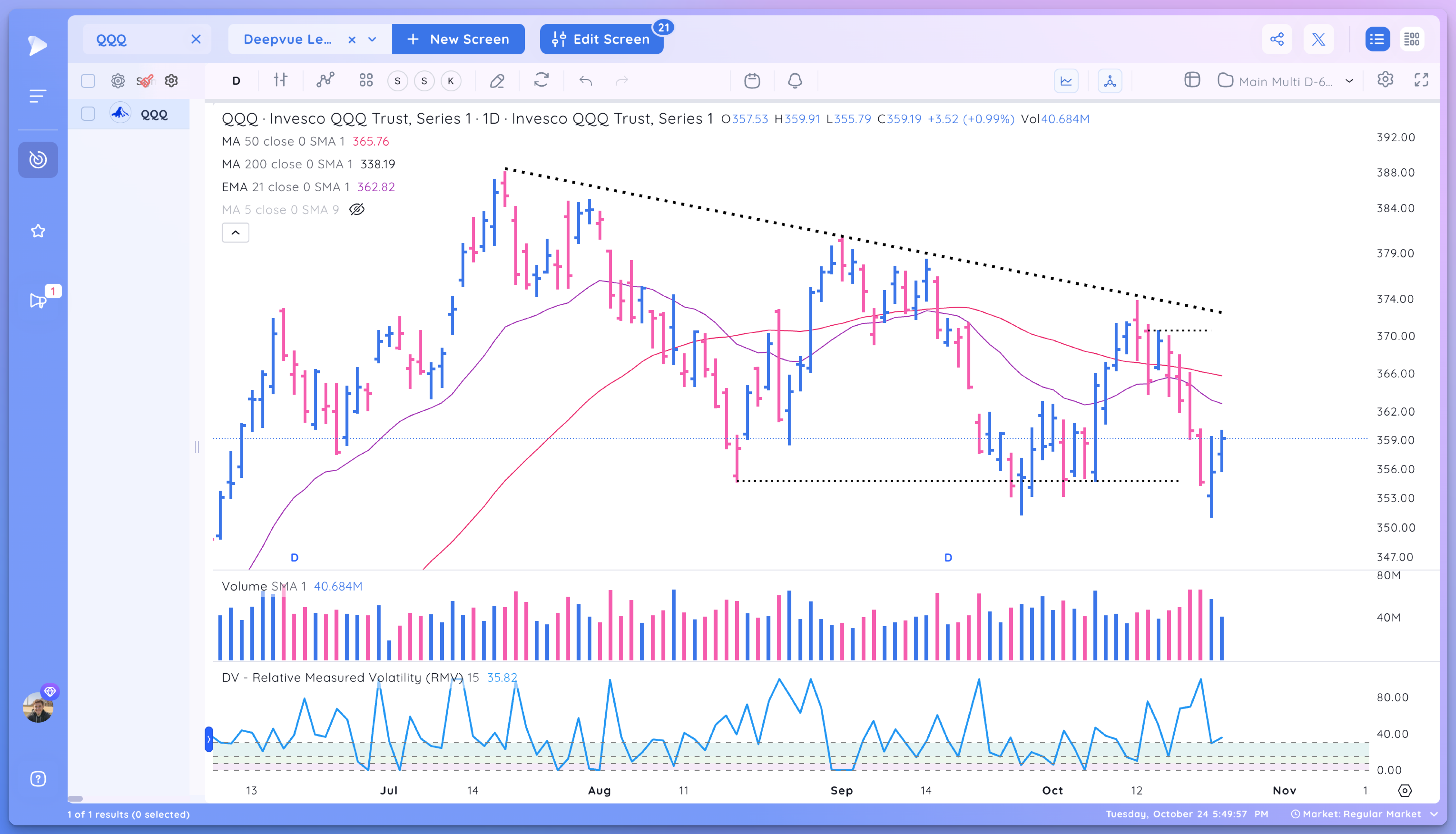The height and width of the screenshot is (834, 1456).
Task: Open the user profile avatar
Action: pyautogui.click(x=38, y=707)
